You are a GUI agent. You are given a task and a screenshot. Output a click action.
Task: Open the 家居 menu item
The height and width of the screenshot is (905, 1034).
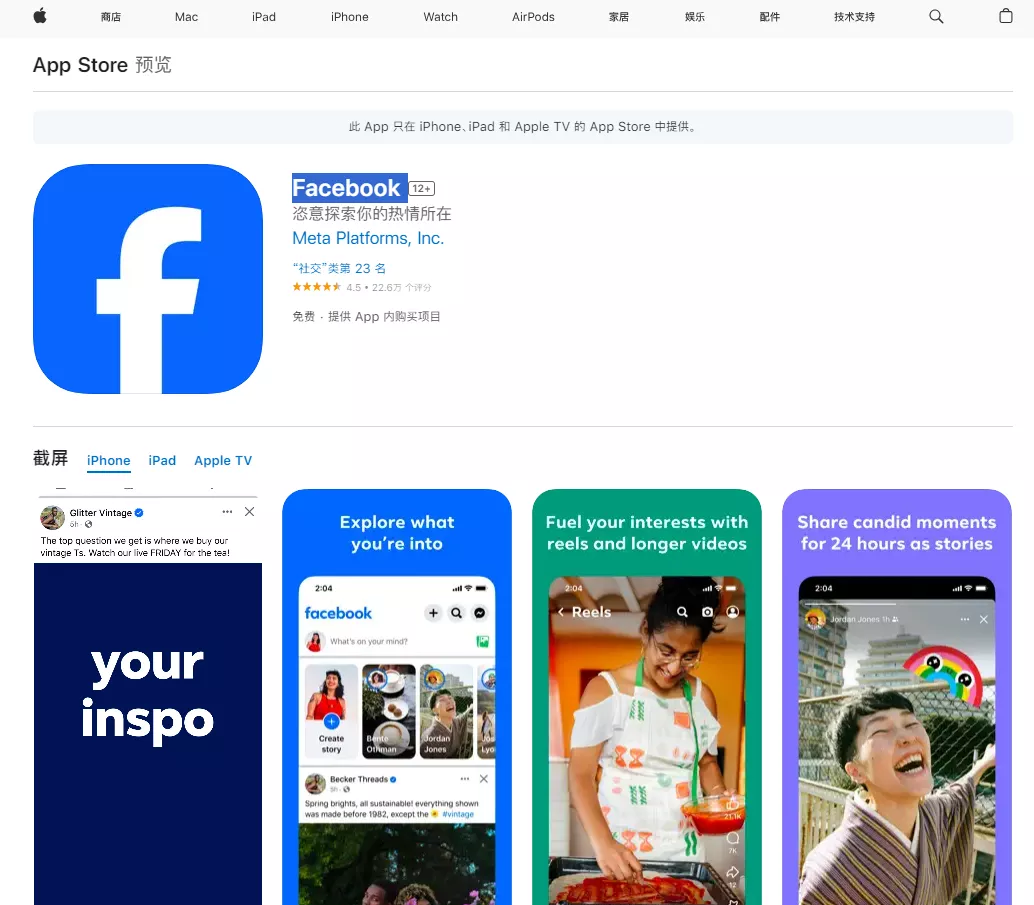[x=618, y=17]
